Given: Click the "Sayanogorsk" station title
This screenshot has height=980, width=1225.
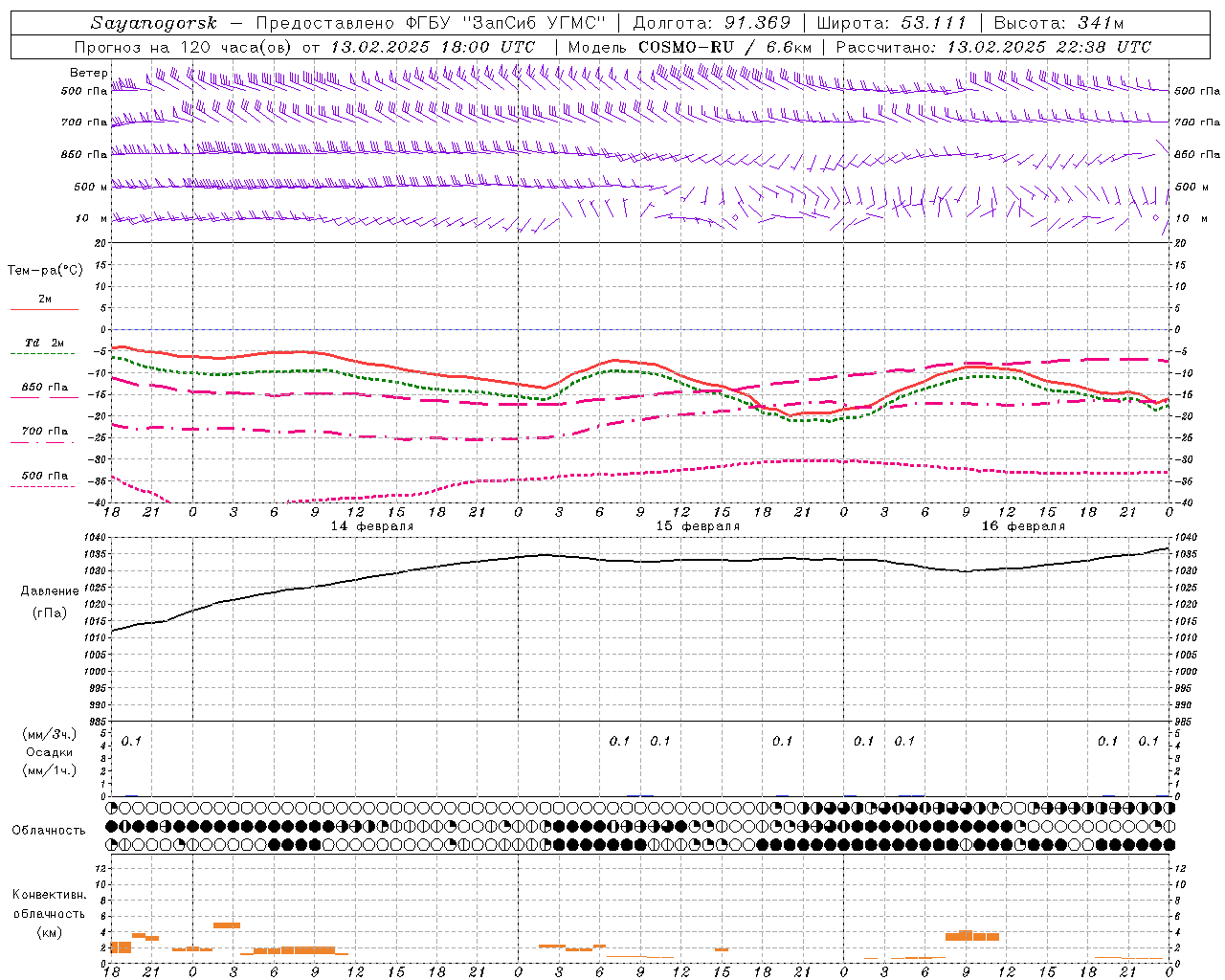Looking at the screenshot, I should point(155,23).
